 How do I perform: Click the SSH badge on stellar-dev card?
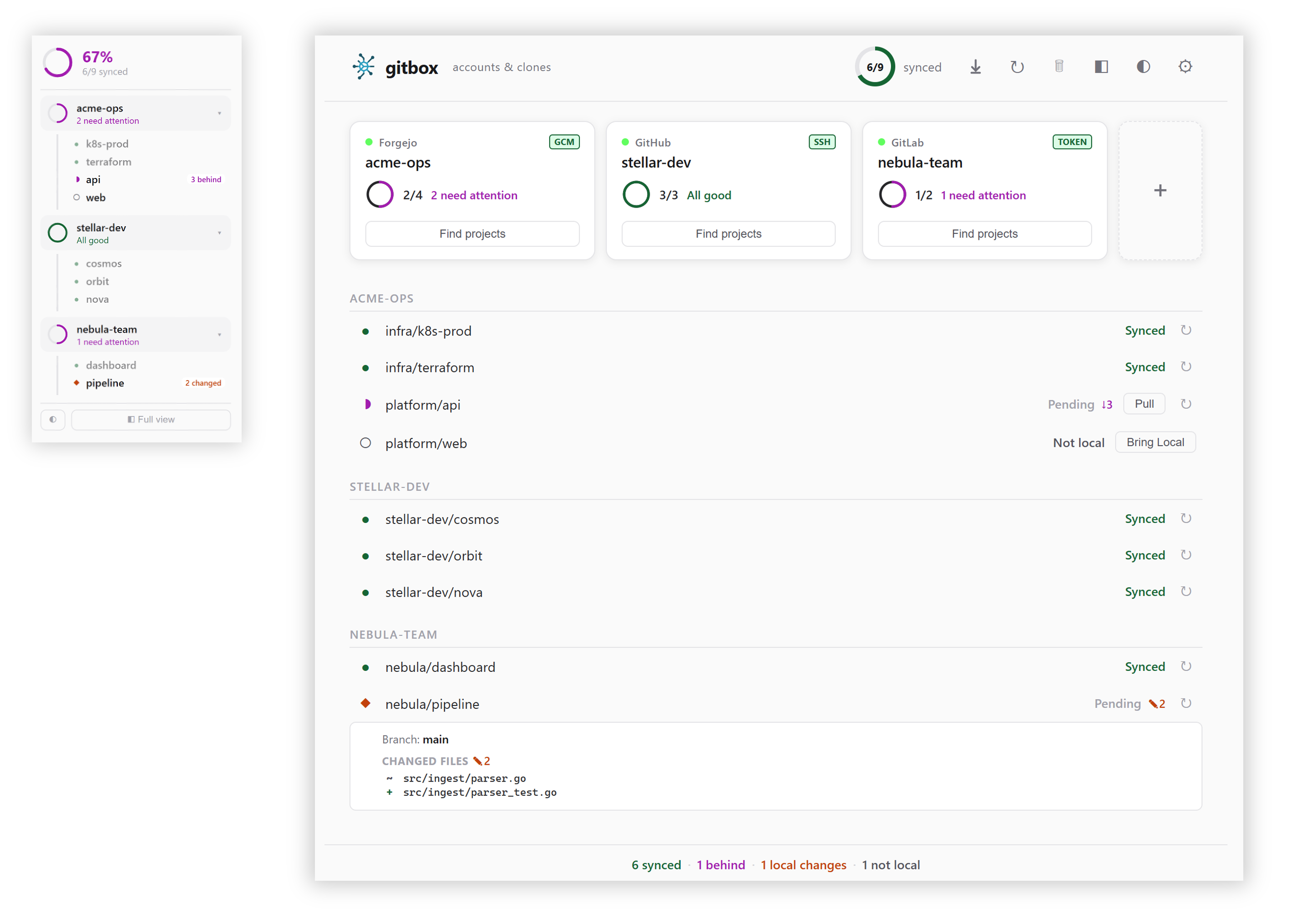click(821, 142)
